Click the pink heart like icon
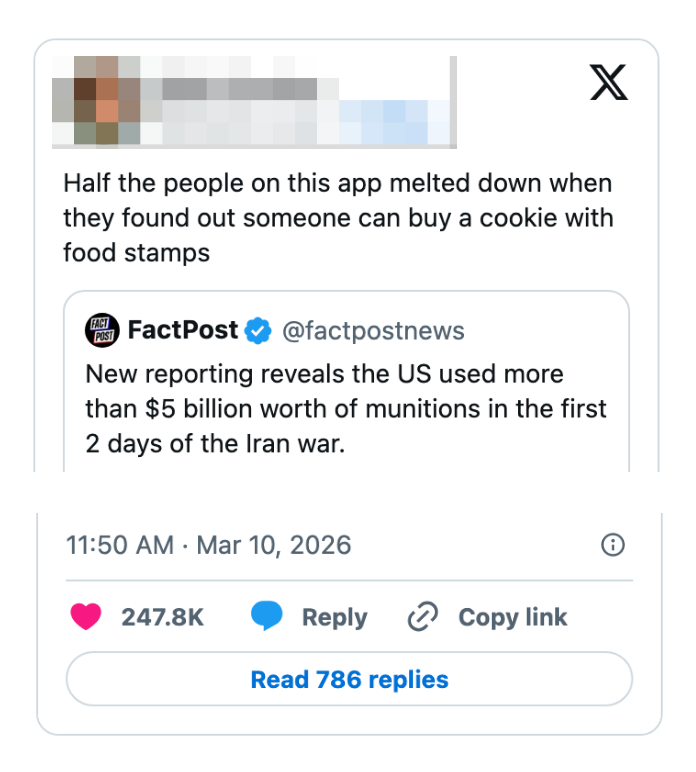Image resolution: width=696 pixels, height=772 pixels. coord(87,617)
